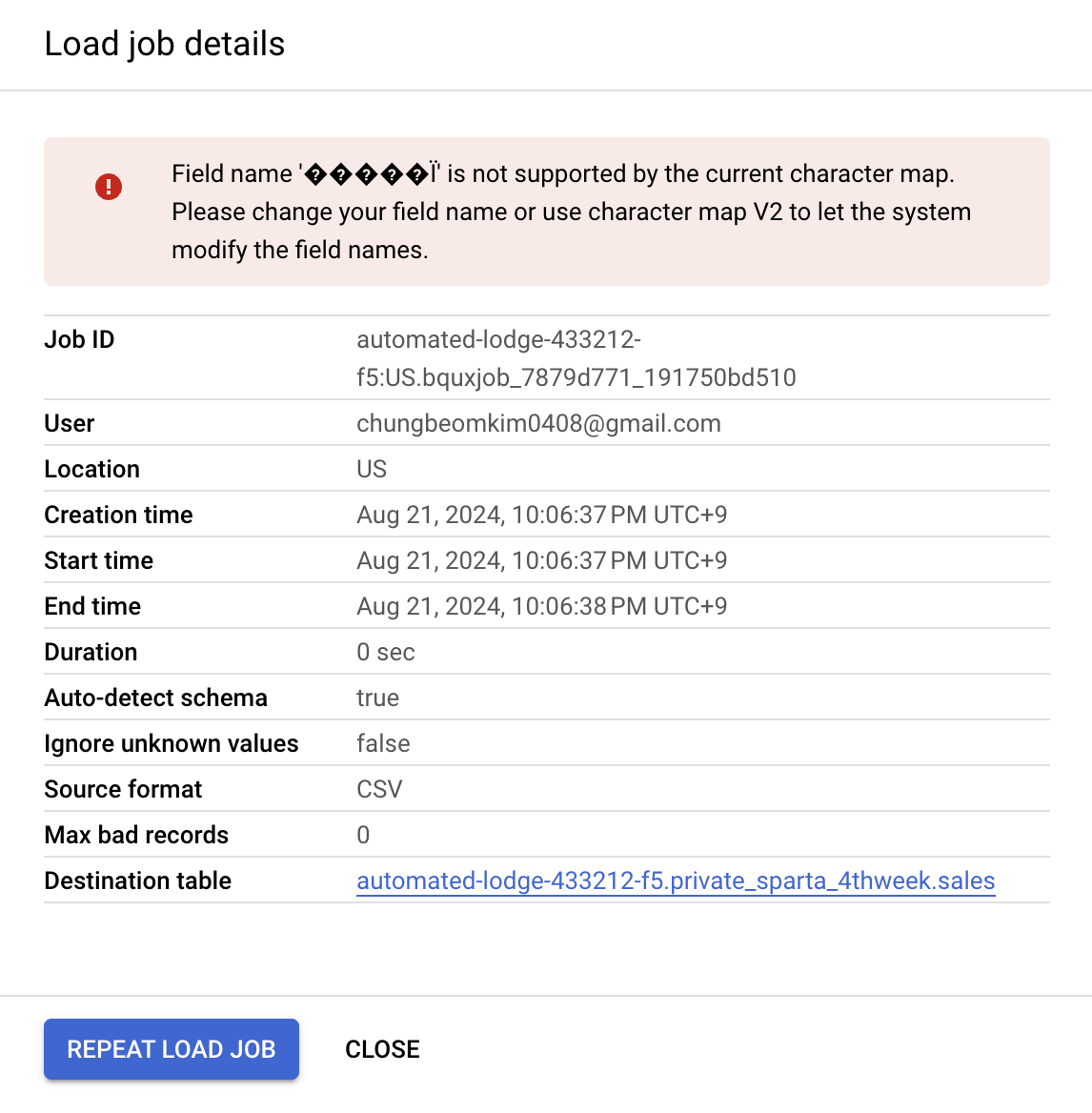
Task: Click the Max bad records value
Action: [363, 835]
